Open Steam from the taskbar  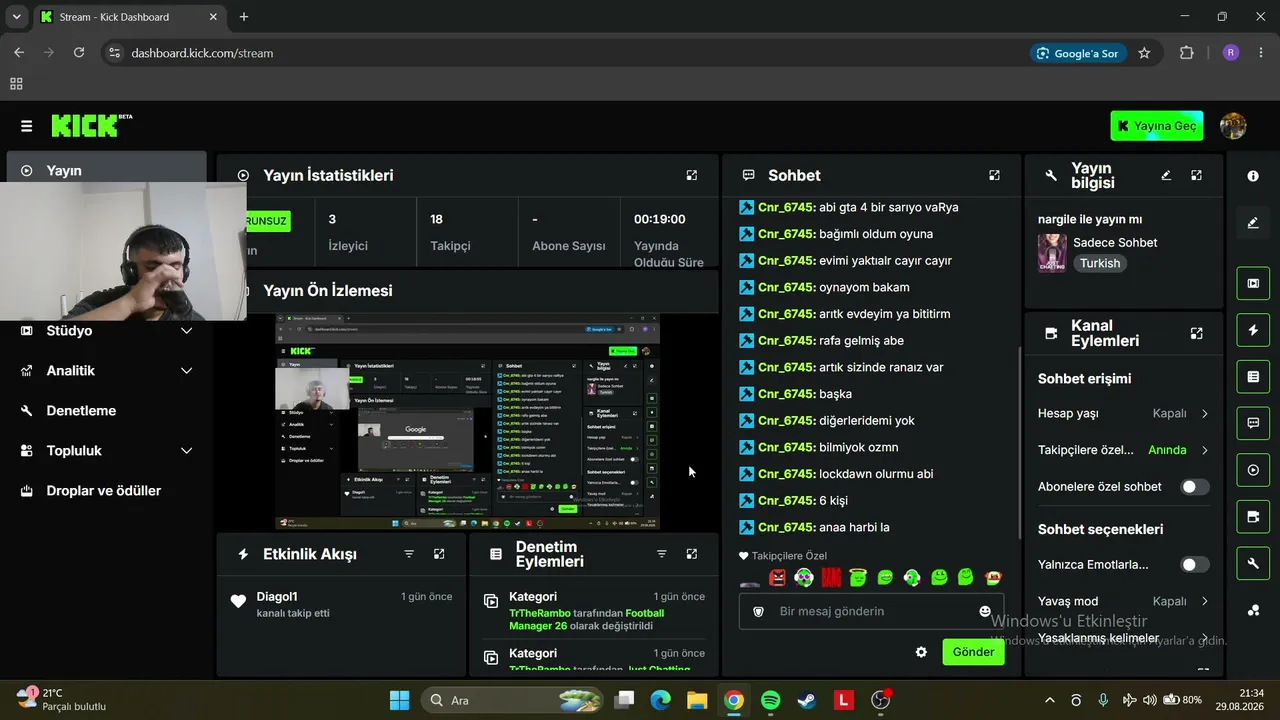point(806,700)
